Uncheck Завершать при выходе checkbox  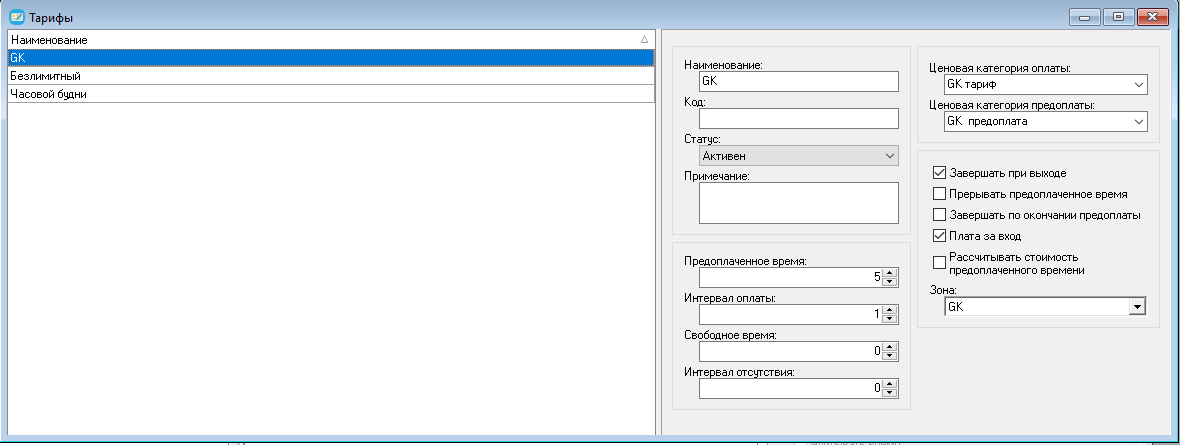939,172
